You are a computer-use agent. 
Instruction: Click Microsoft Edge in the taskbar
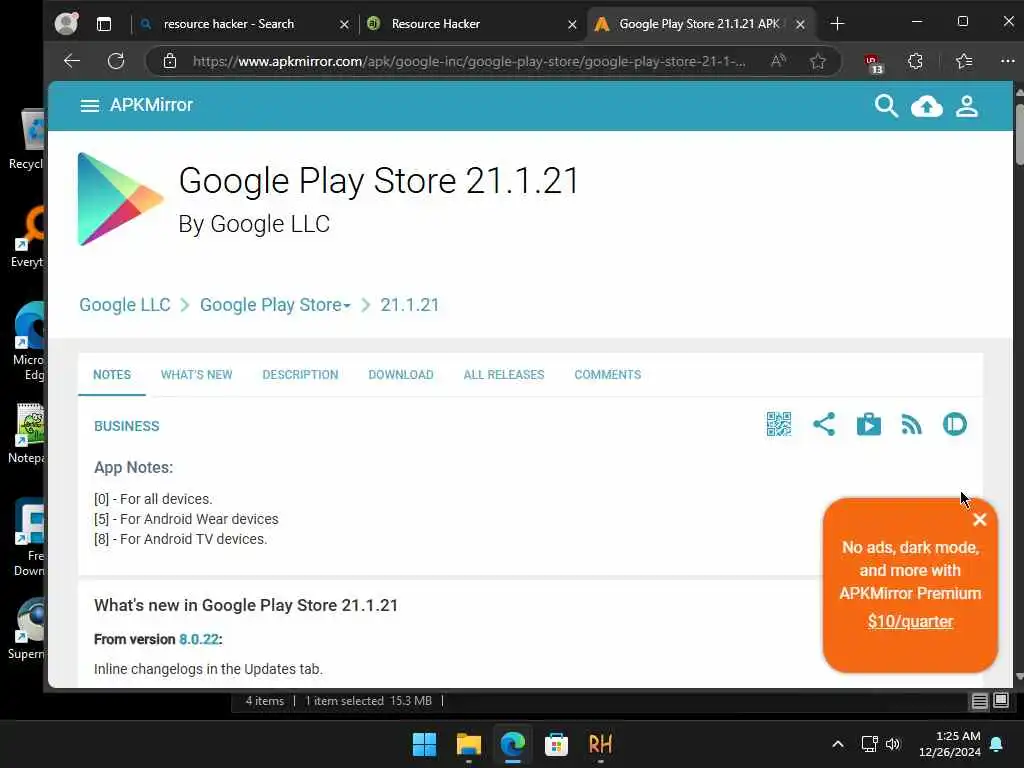(x=513, y=744)
